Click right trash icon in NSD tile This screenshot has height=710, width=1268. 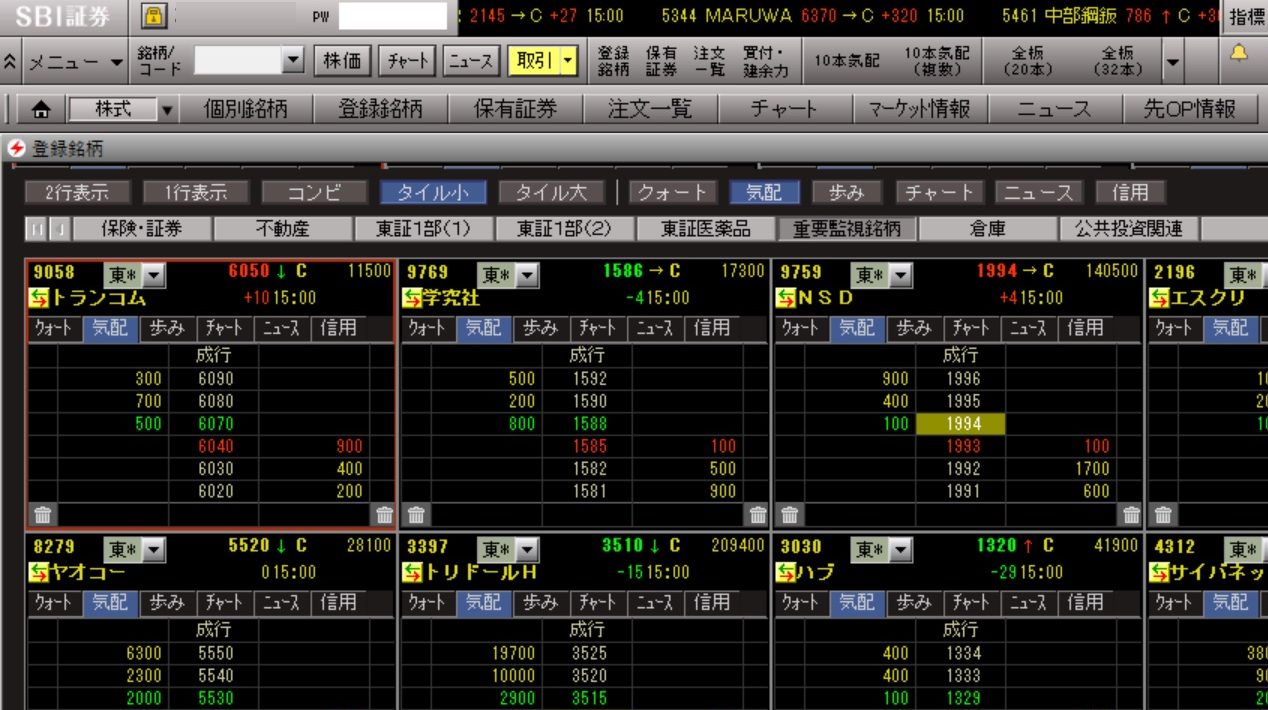click(x=1132, y=515)
